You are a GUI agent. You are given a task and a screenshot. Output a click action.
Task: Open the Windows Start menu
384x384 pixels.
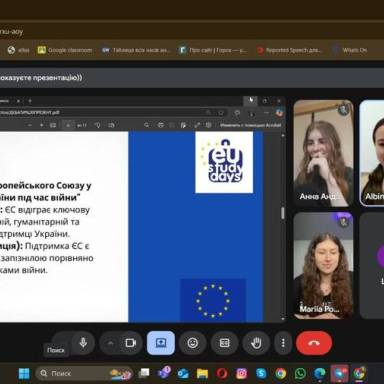tap(24, 373)
